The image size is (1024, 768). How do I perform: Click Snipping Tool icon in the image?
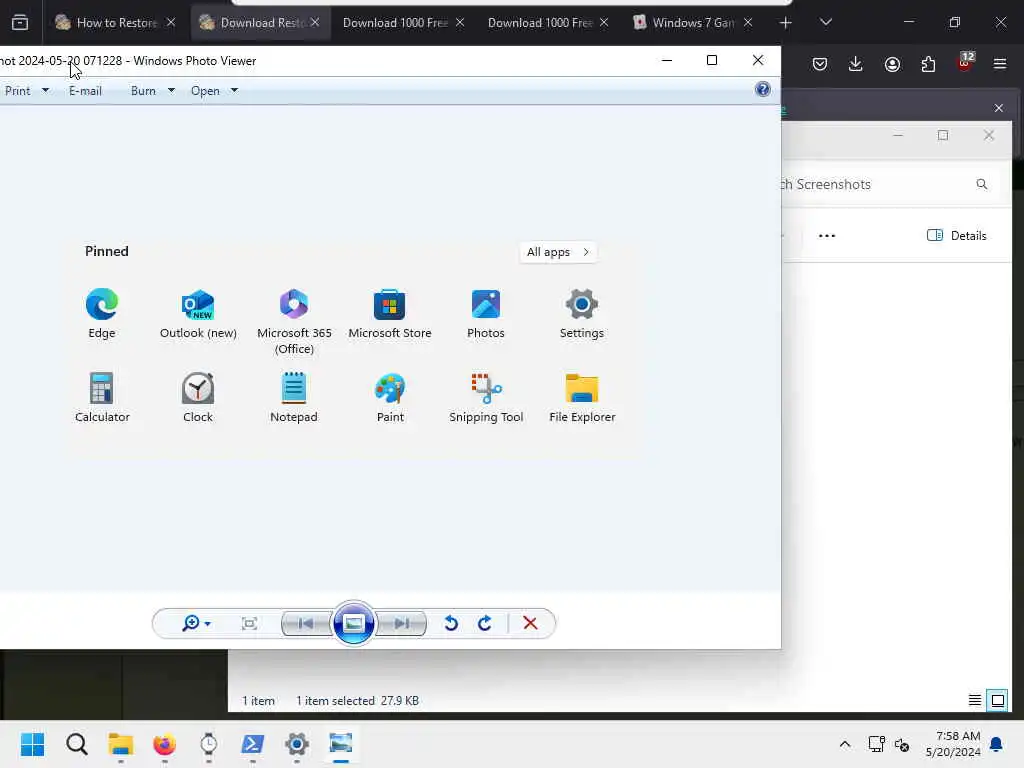(x=486, y=389)
